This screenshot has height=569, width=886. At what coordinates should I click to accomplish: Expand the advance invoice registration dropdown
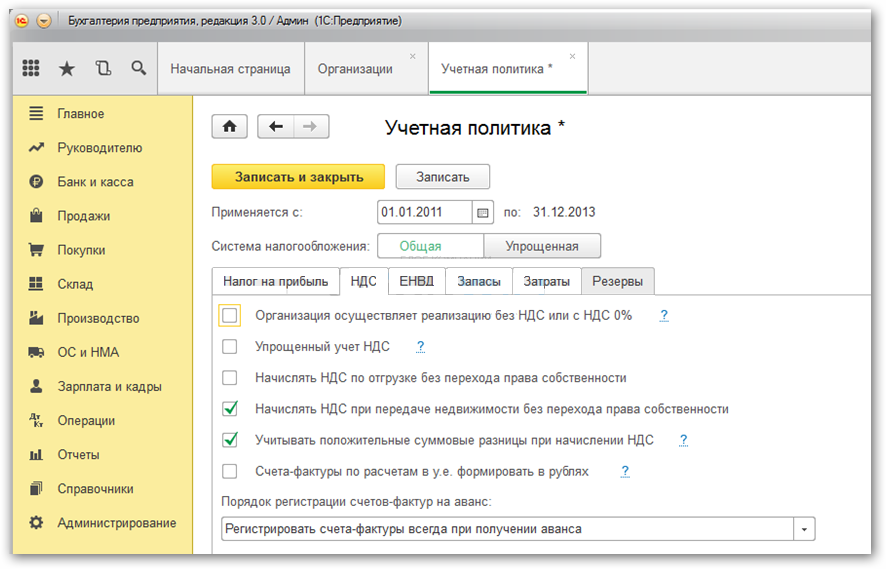click(x=805, y=529)
